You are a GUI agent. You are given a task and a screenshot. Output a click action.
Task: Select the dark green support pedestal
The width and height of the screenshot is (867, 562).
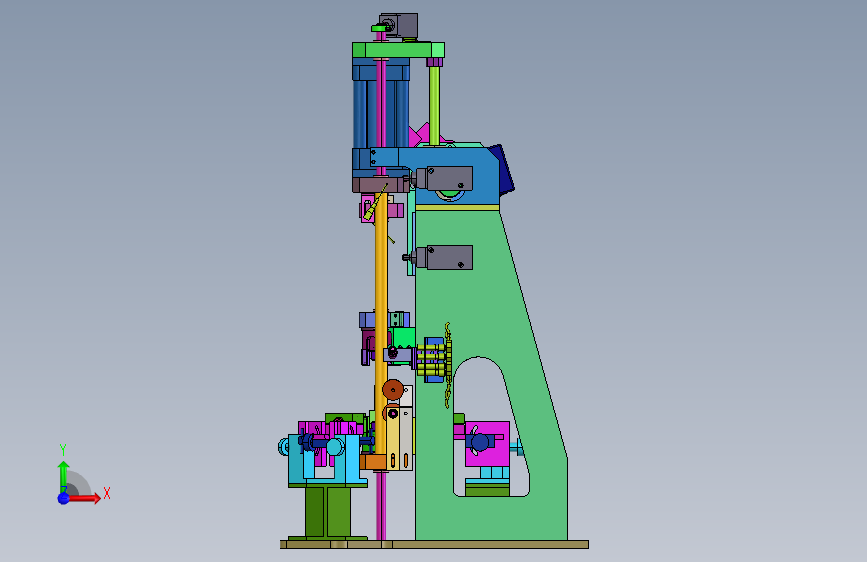(328, 512)
